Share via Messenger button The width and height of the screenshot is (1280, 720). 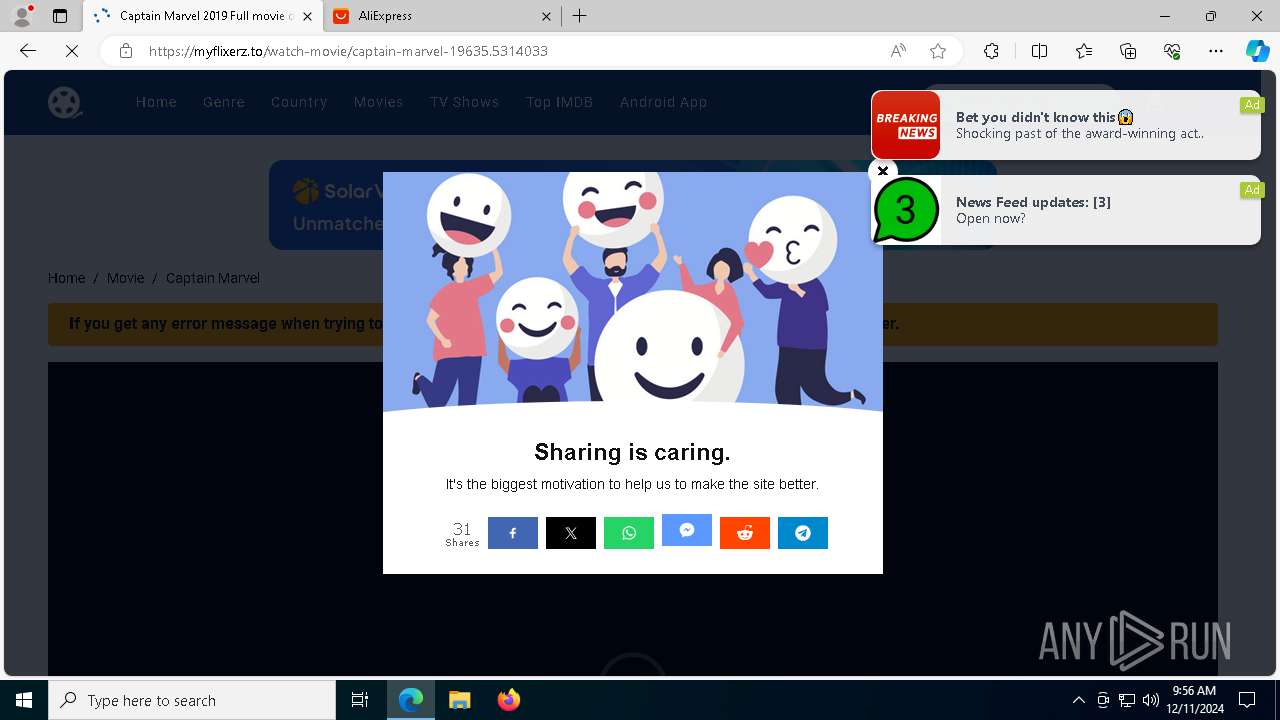click(687, 530)
